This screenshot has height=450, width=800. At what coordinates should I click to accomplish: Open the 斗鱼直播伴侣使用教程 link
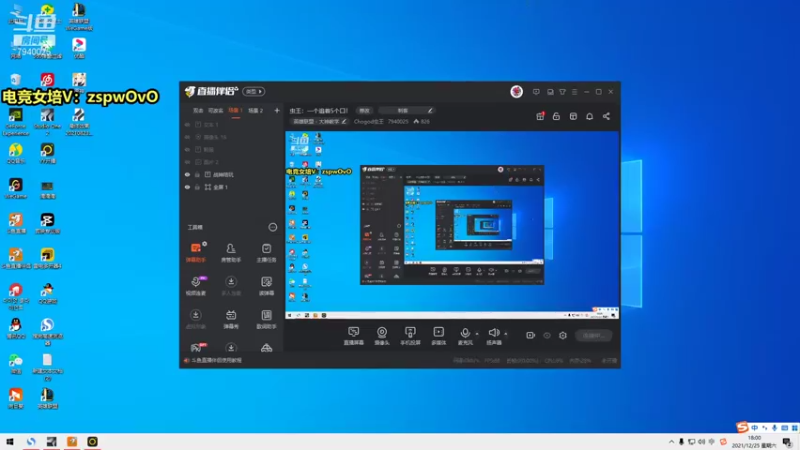click(216, 360)
